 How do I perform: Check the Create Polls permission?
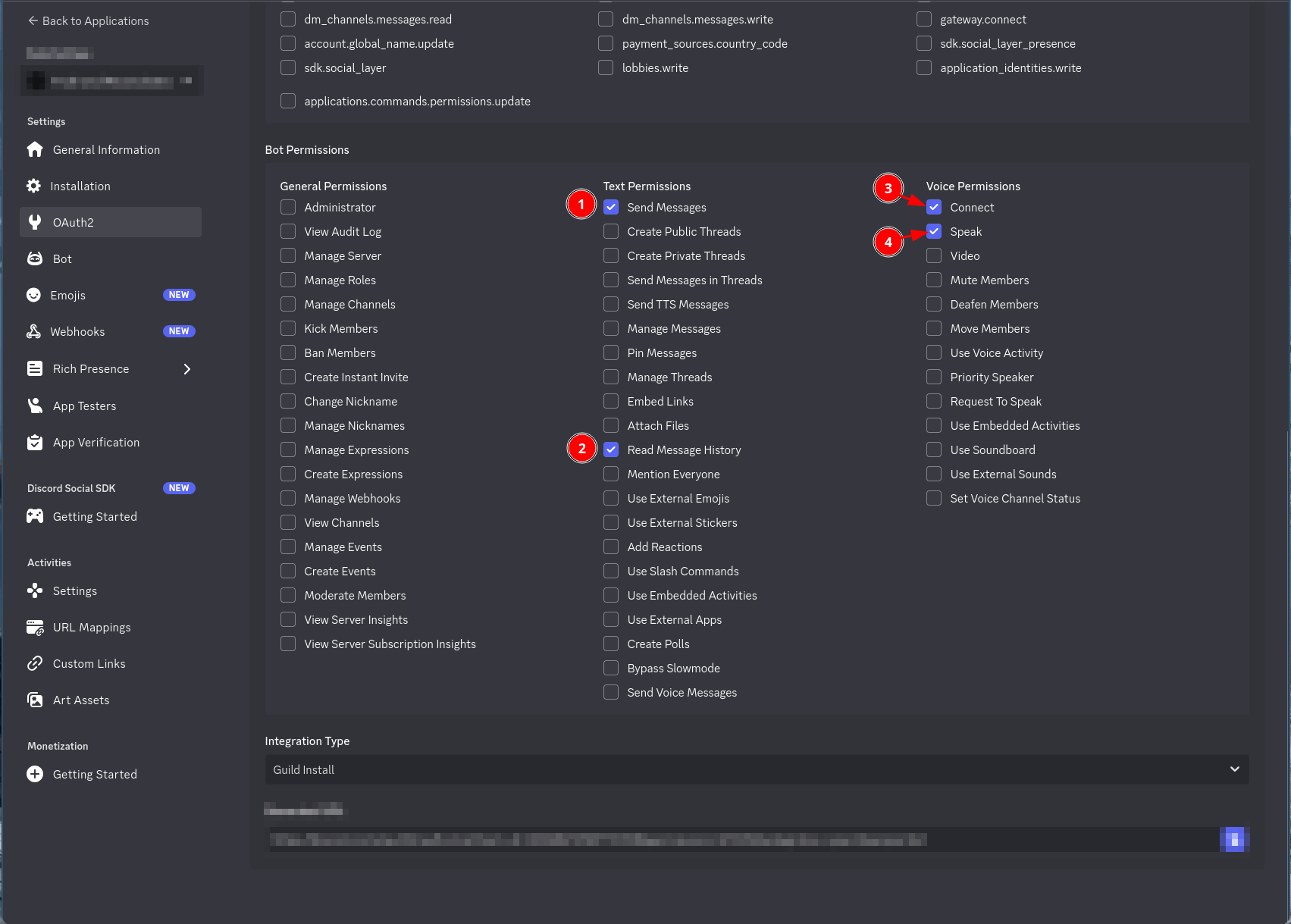click(x=611, y=644)
